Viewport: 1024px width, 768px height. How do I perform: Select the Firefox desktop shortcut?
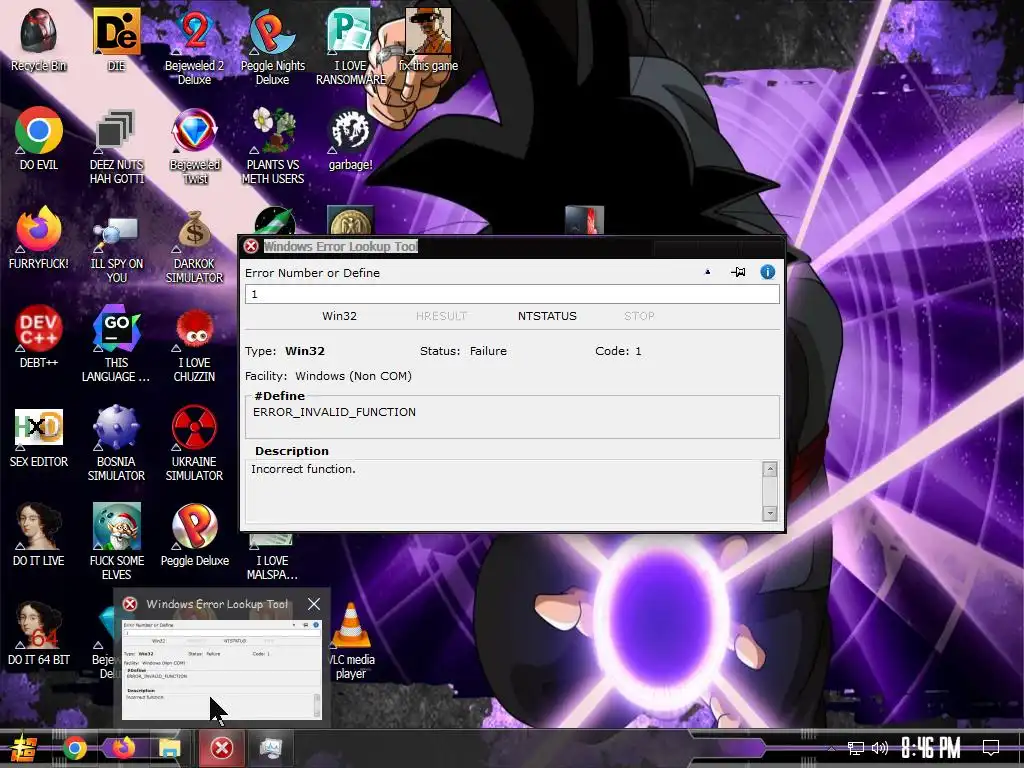tap(39, 237)
